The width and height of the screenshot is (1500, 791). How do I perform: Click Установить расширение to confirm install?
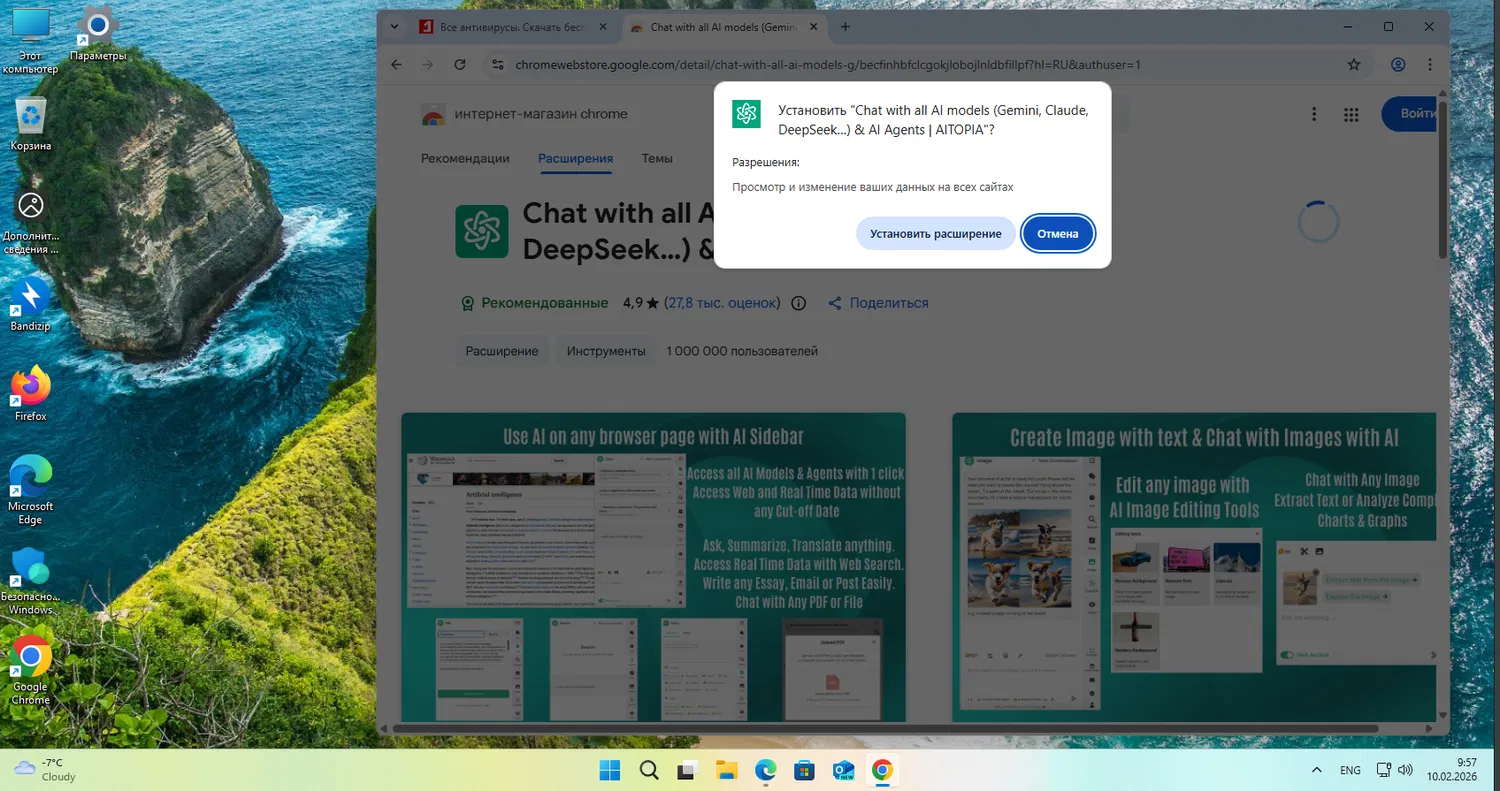pos(935,233)
